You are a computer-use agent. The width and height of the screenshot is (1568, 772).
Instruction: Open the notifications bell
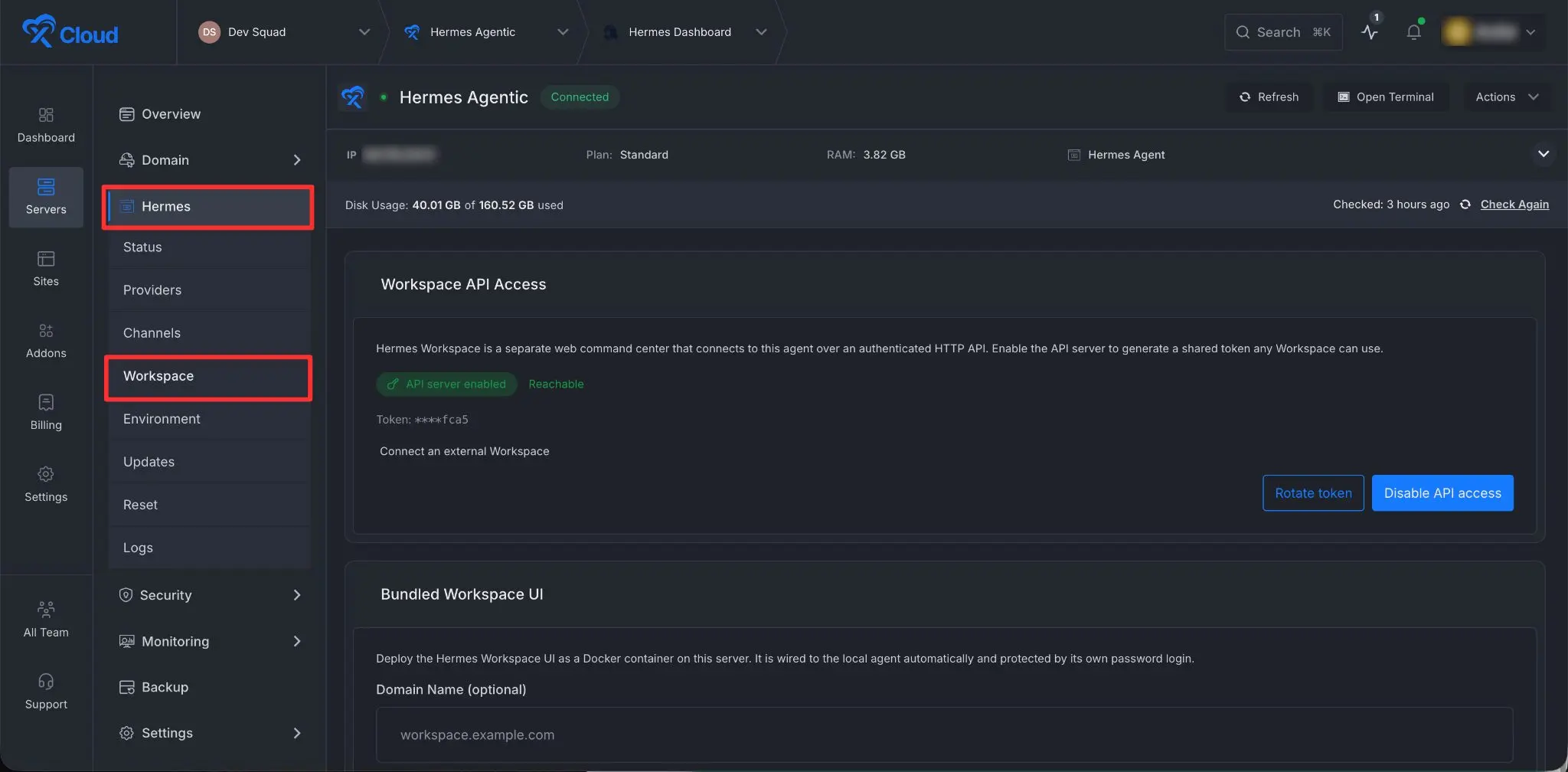coord(1413,32)
